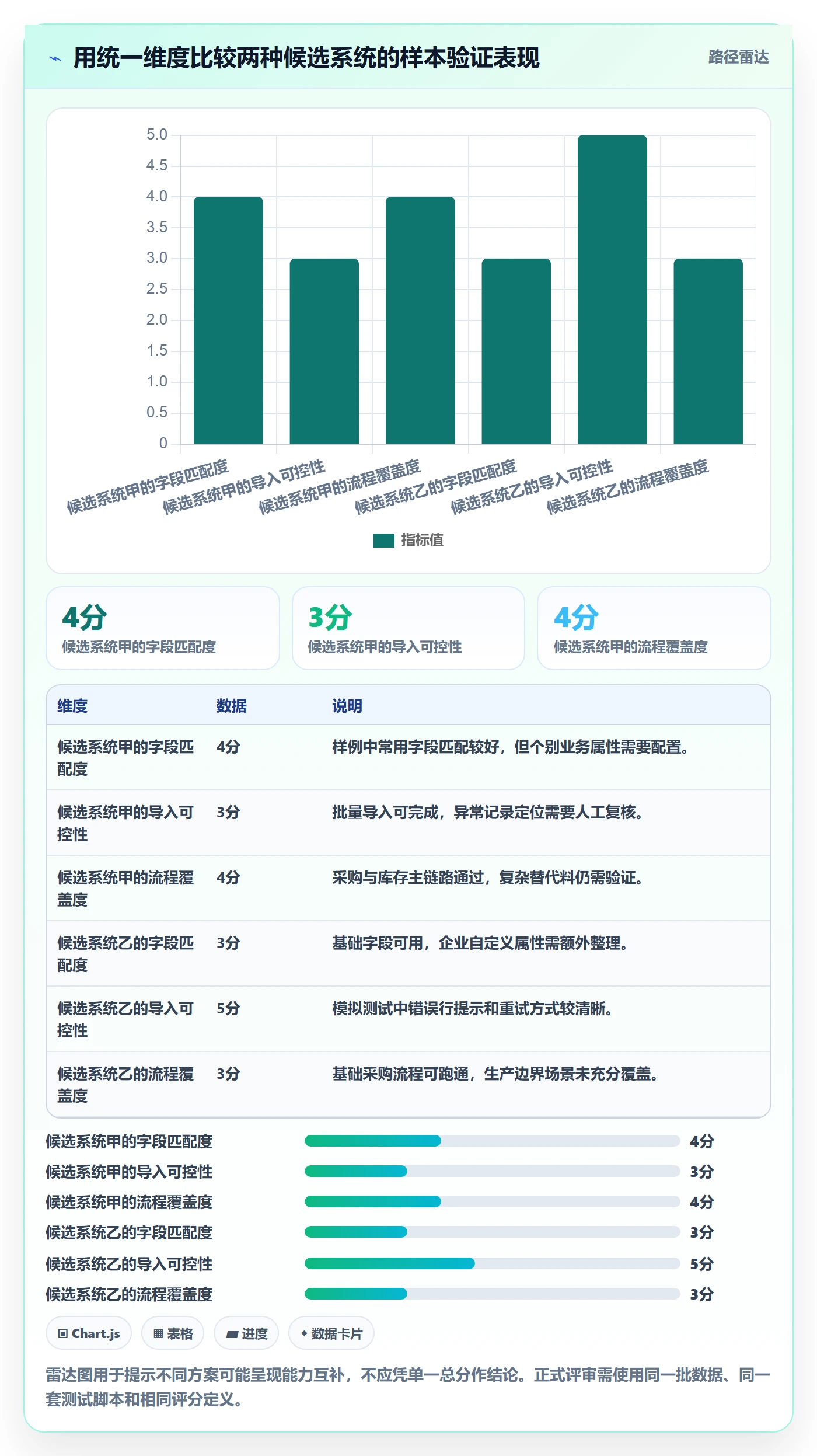Click progress bar for 候选系统甲的字段匹配度

492,1141
